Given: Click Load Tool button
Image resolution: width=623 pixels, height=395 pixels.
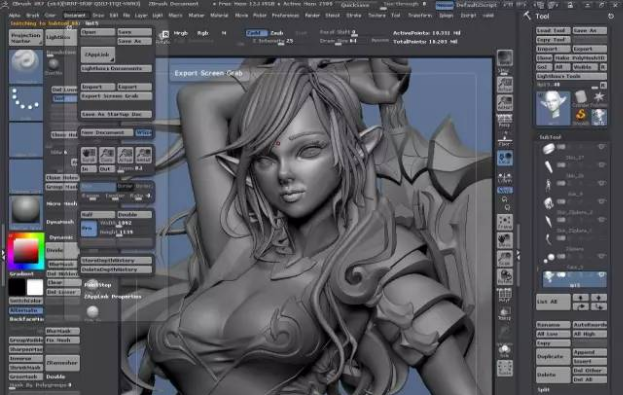Looking at the screenshot, I should (553, 31).
